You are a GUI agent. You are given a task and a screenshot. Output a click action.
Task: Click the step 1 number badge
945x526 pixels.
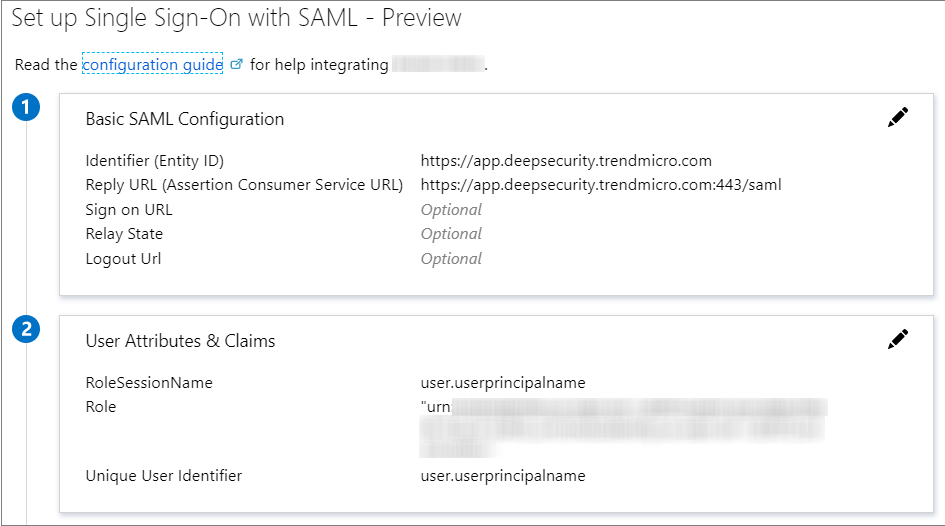pyautogui.click(x=26, y=108)
